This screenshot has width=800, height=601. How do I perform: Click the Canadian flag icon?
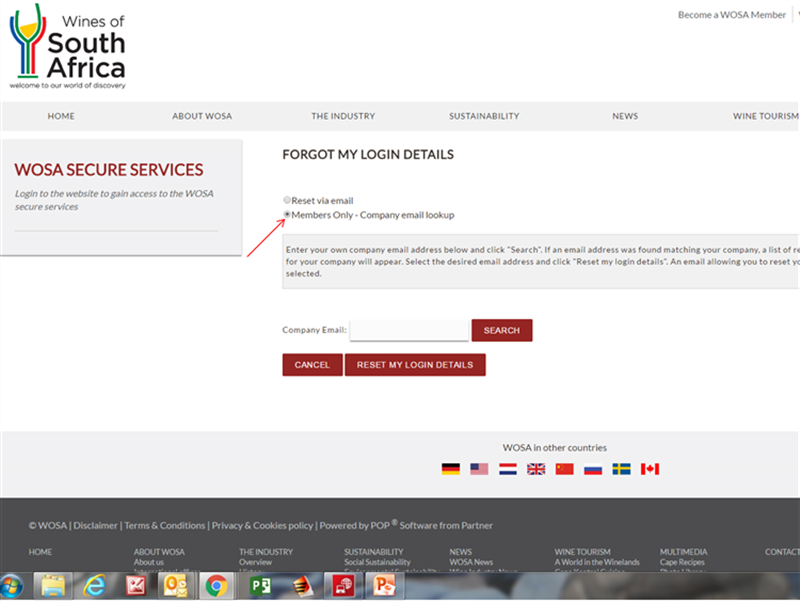(x=650, y=468)
